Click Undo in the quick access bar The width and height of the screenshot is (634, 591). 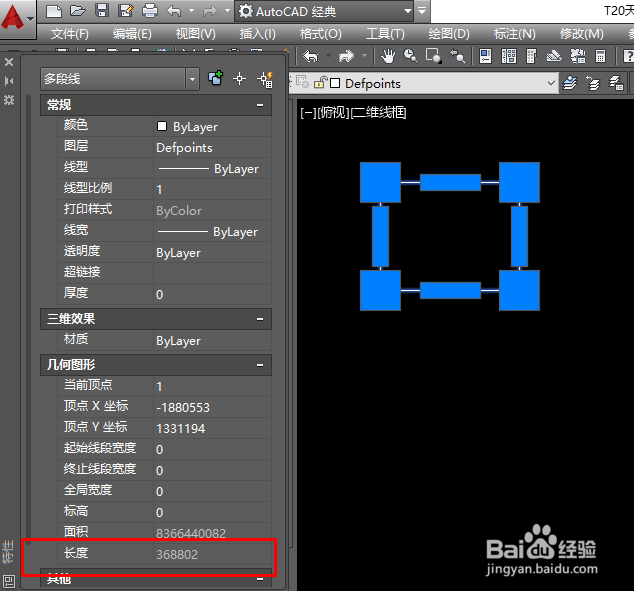click(174, 11)
